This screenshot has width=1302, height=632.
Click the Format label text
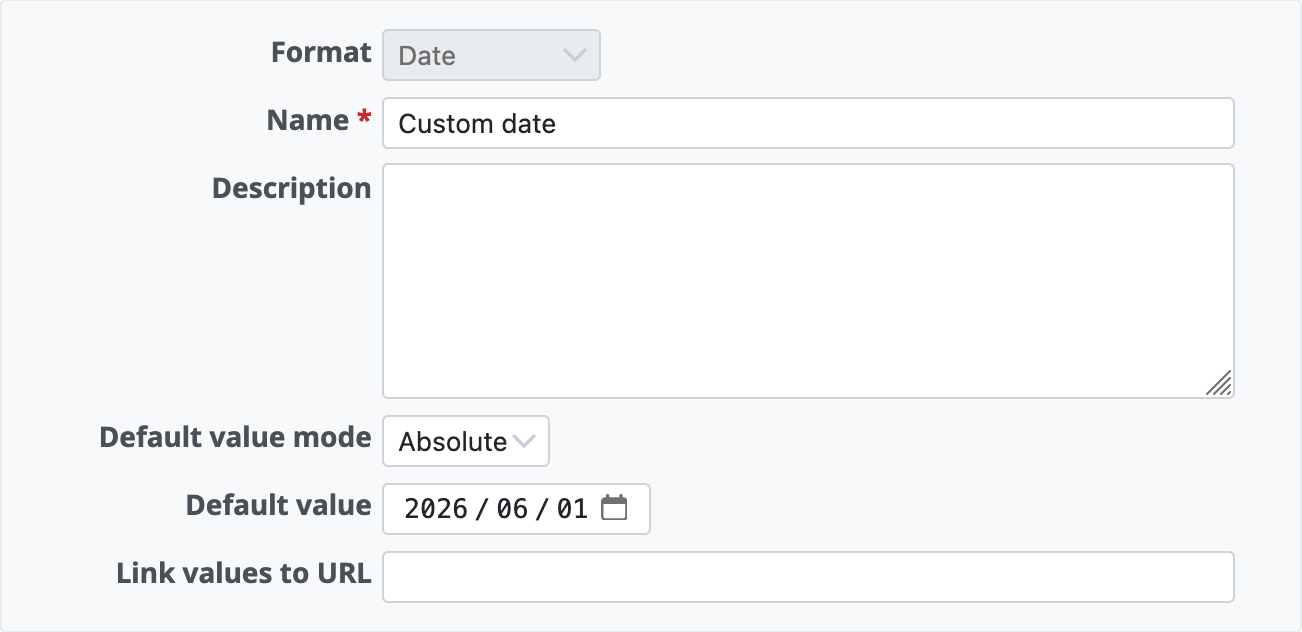click(x=321, y=53)
